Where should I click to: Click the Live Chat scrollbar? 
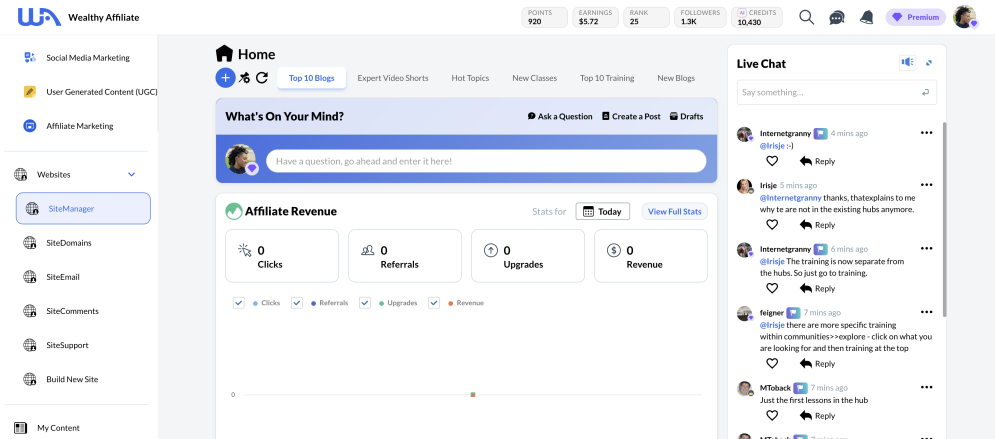[x=944, y=219]
